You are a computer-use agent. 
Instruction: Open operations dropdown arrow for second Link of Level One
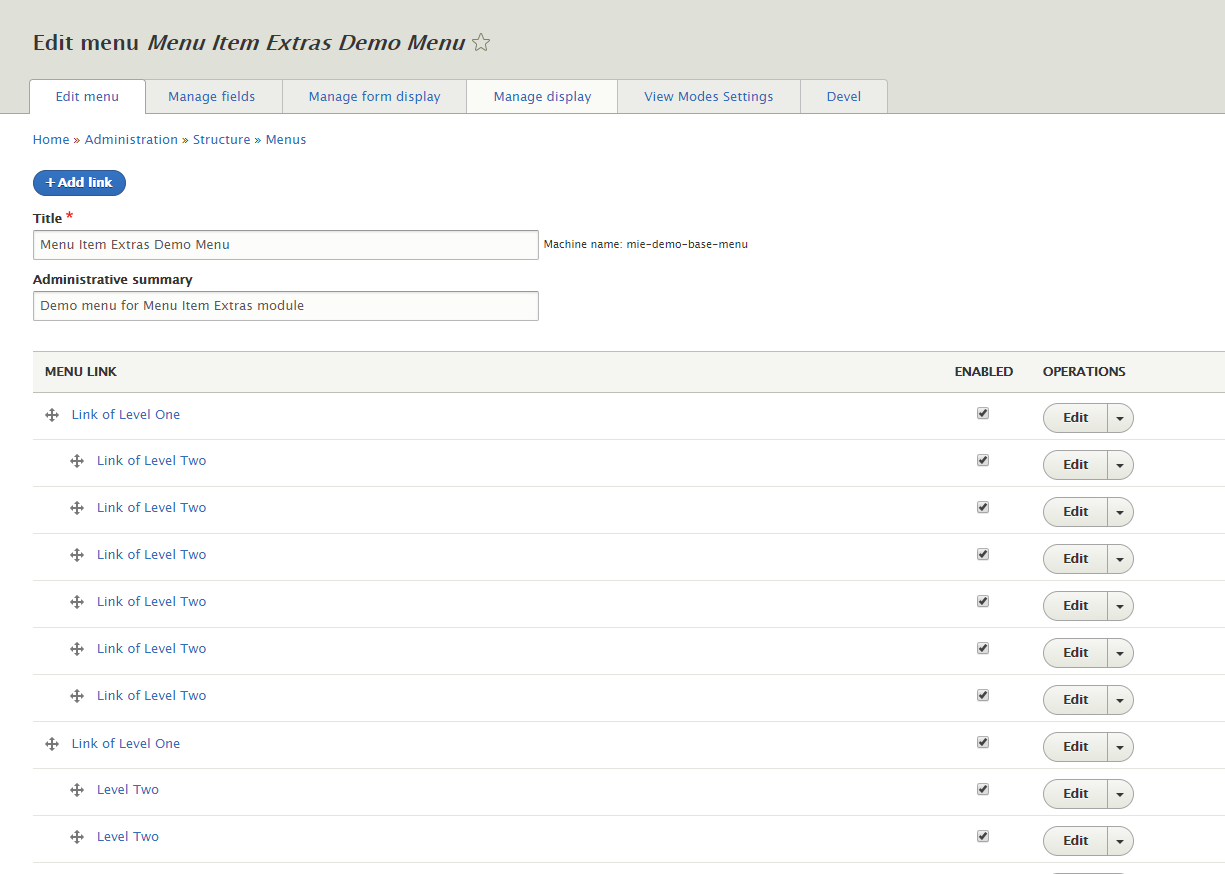click(x=1120, y=747)
